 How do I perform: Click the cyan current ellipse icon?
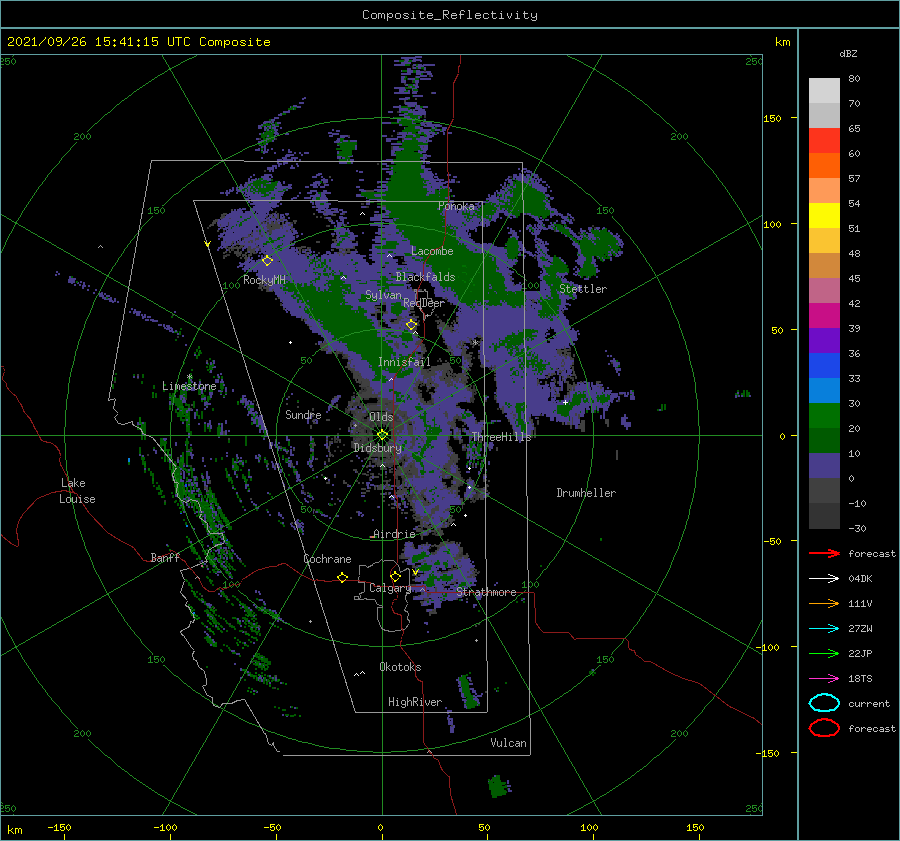[824, 703]
